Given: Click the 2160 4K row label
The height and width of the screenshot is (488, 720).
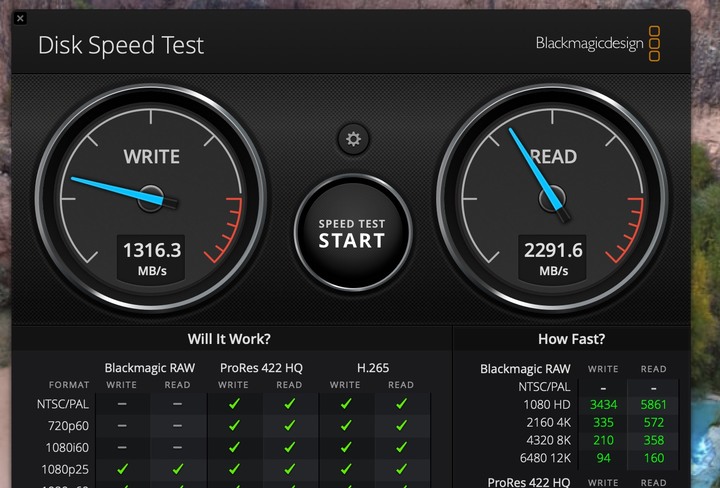Looking at the screenshot, I should 549,422.
